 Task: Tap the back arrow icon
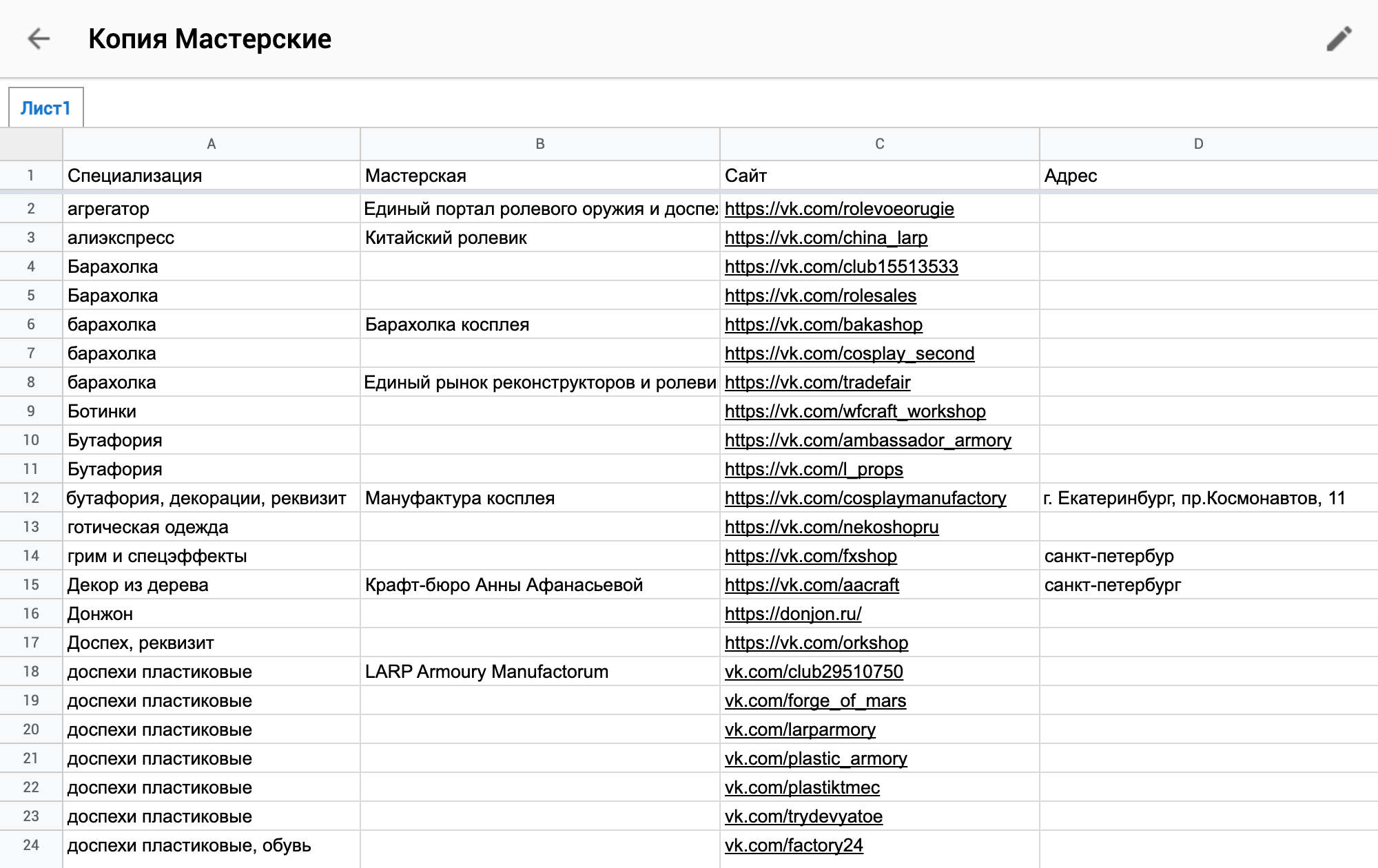(39, 39)
